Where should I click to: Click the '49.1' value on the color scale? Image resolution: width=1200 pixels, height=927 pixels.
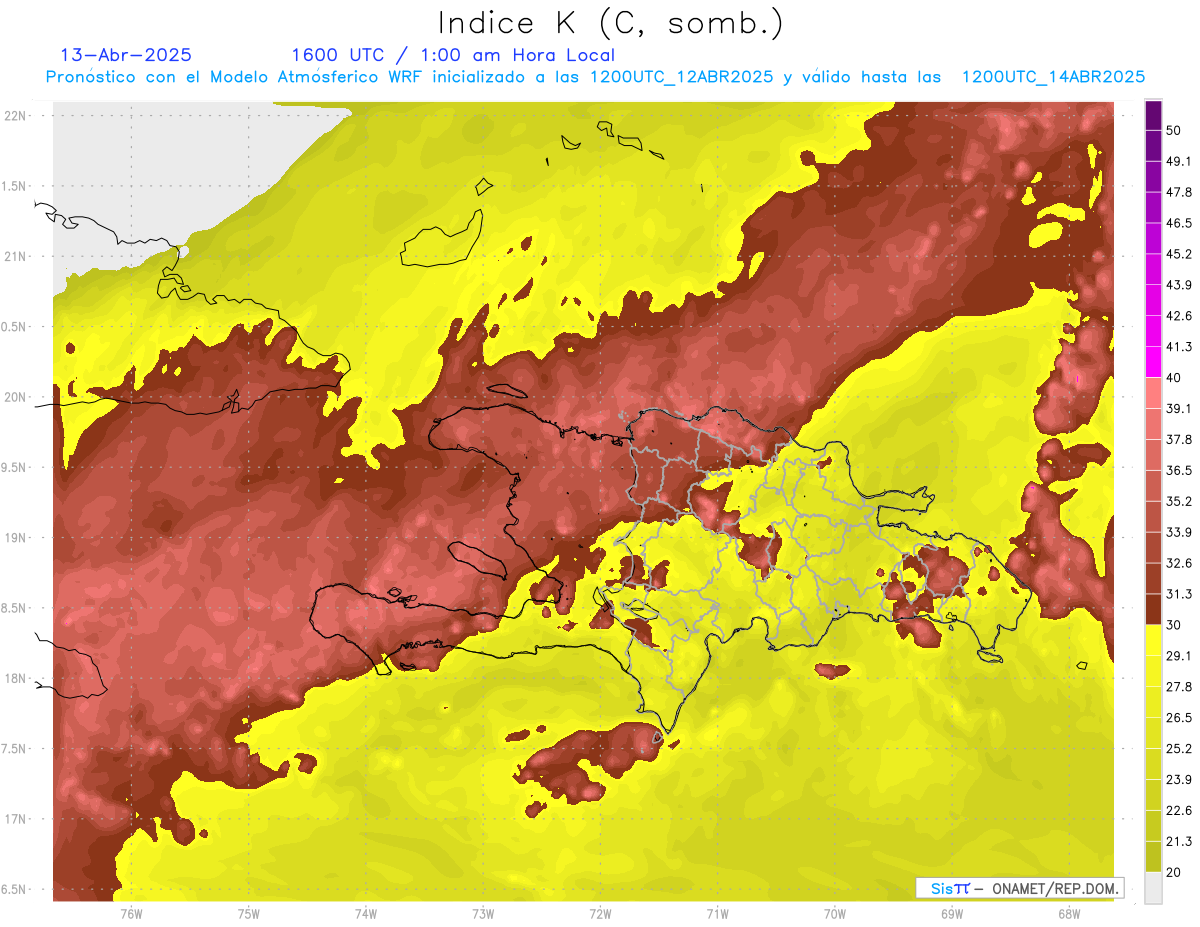coord(1178,161)
